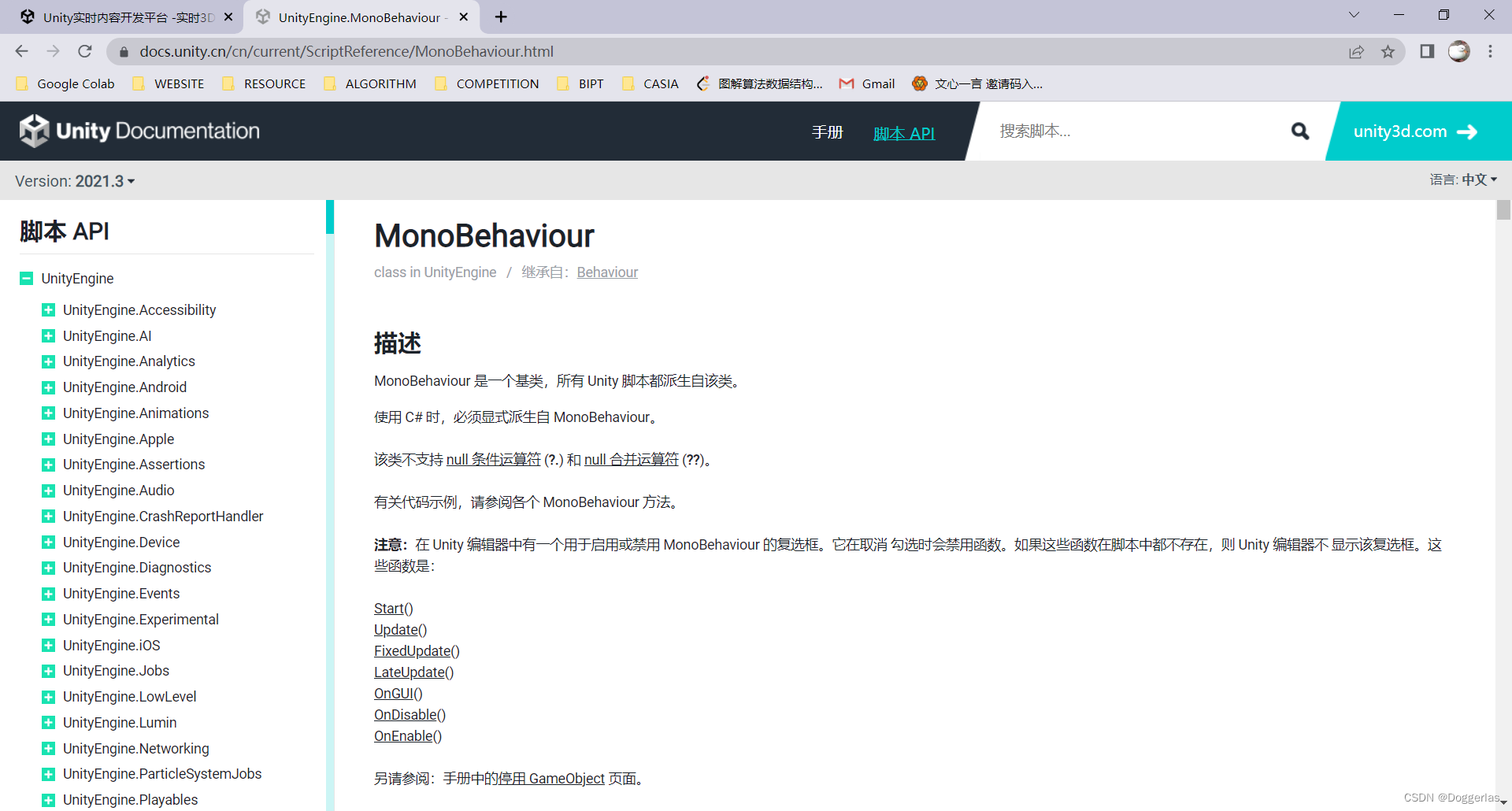Expand the UnityEngine.Android node

[x=48, y=387]
